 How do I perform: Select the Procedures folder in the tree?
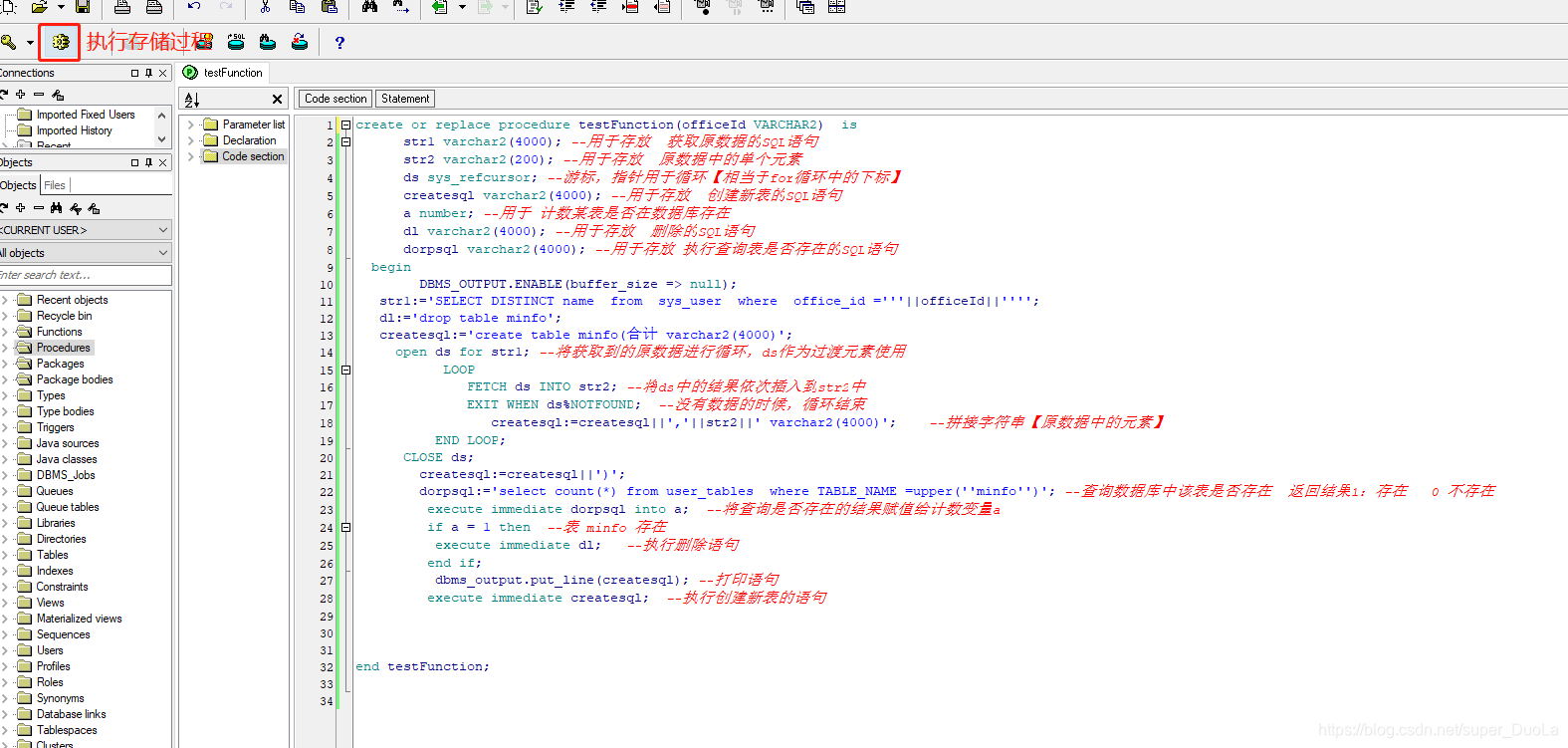click(x=63, y=348)
